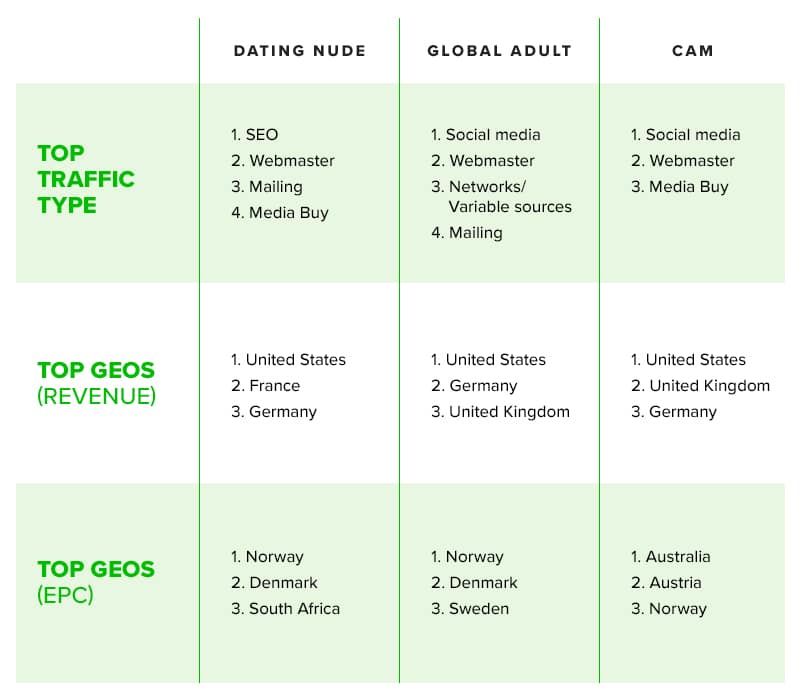The height and width of the screenshot is (700, 800).
Task: Click the TOP GEOS (REVENUE) row label
Action: [96, 383]
